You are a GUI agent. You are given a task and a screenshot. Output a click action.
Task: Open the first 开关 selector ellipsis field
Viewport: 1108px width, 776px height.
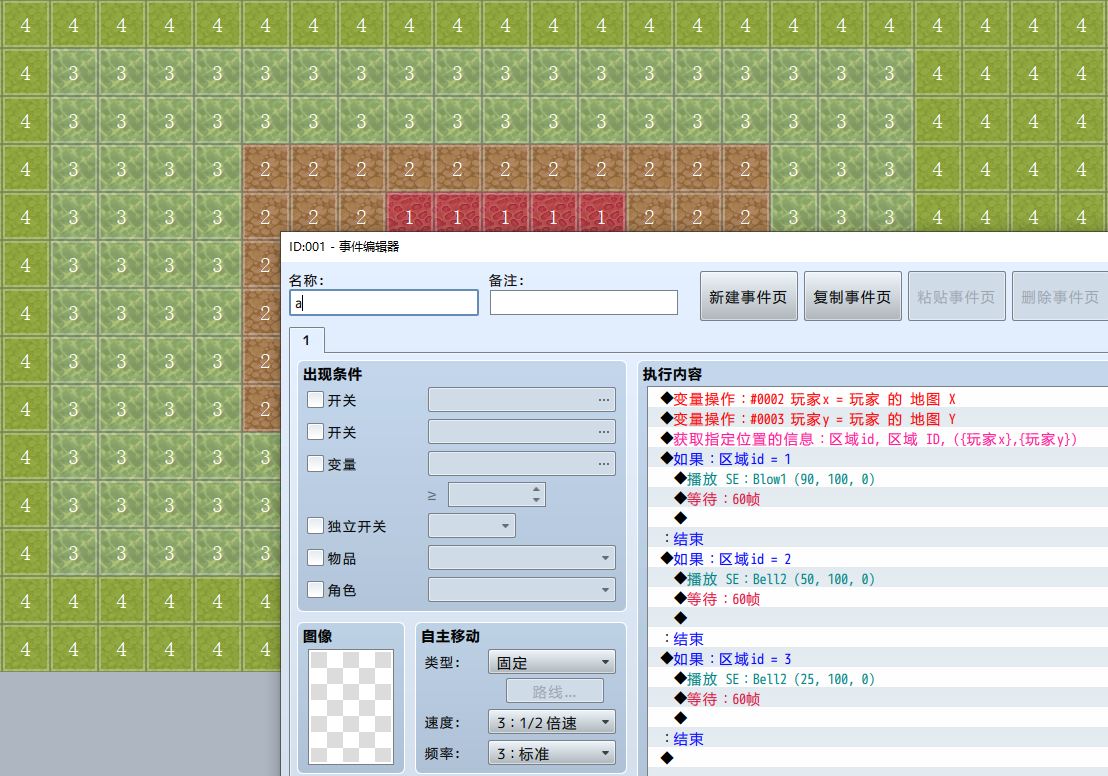[x=521, y=399]
